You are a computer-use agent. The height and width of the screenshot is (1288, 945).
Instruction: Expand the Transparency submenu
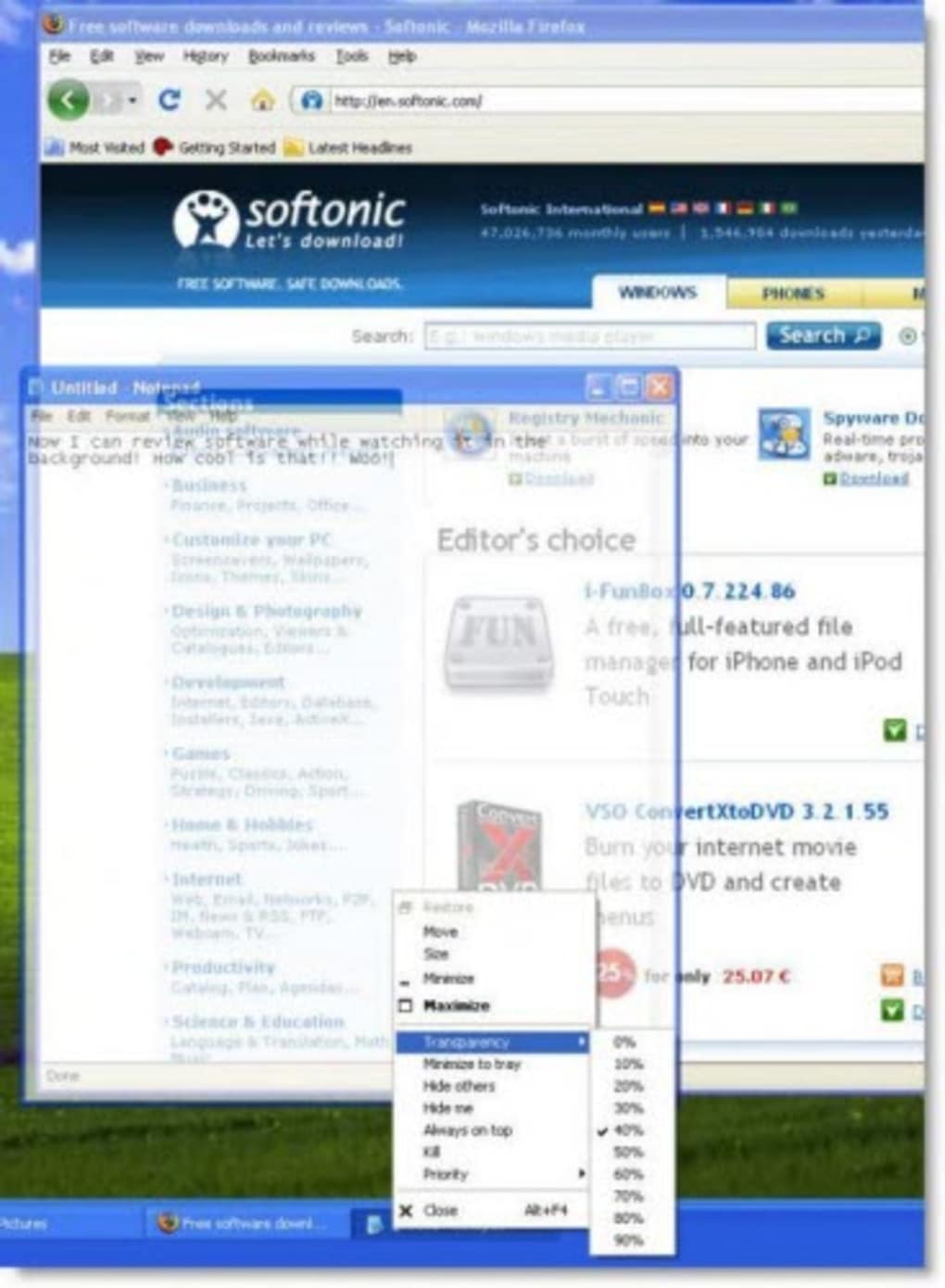coord(491,1042)
